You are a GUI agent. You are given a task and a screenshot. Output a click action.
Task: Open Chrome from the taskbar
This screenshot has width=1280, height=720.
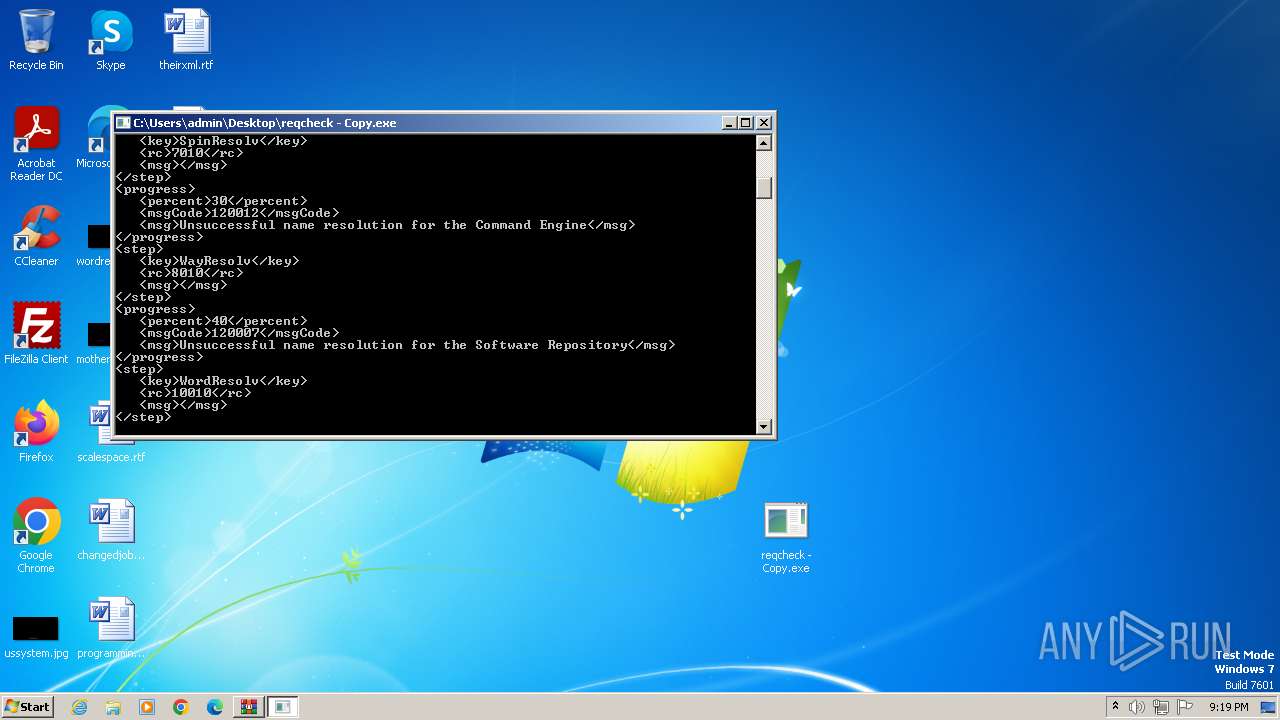[x=180, y=707]
